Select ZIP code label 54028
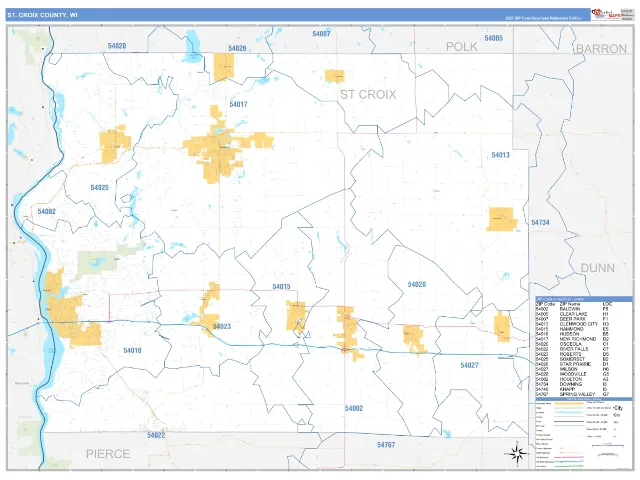This screenshot has height=480, width=640. tap(417, 284)
